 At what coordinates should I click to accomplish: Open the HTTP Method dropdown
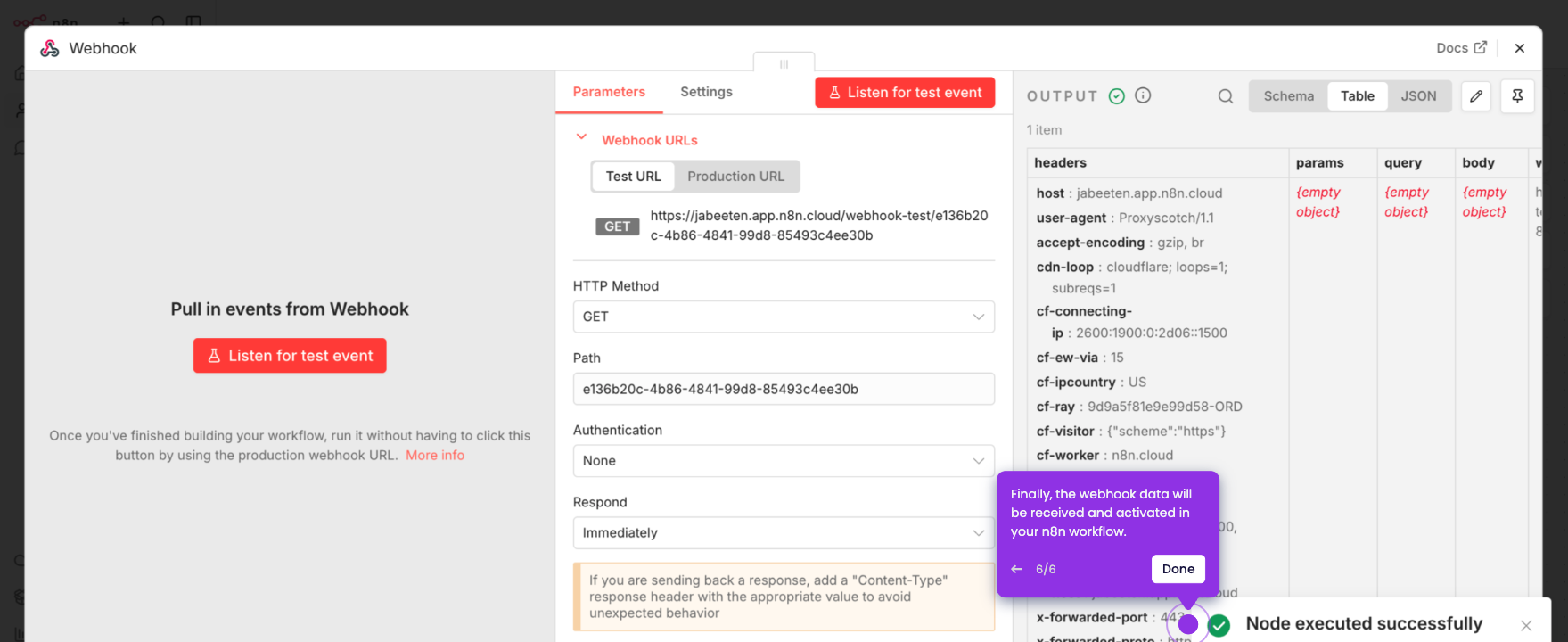(x=784, y=317)
